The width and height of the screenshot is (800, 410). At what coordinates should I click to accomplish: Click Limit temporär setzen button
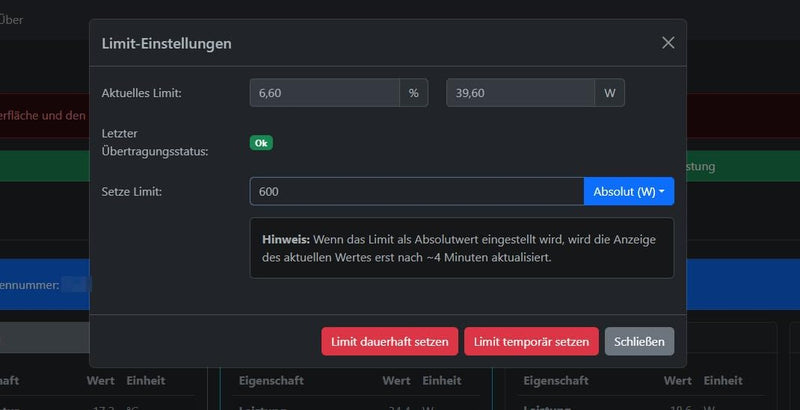(x=531, y=341)
